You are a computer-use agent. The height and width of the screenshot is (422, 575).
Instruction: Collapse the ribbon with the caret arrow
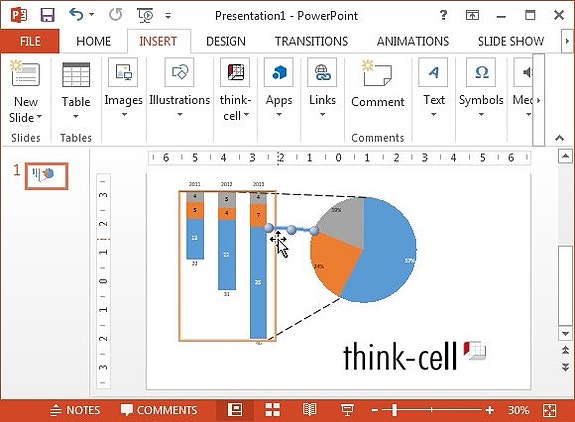tap(559, 138)
